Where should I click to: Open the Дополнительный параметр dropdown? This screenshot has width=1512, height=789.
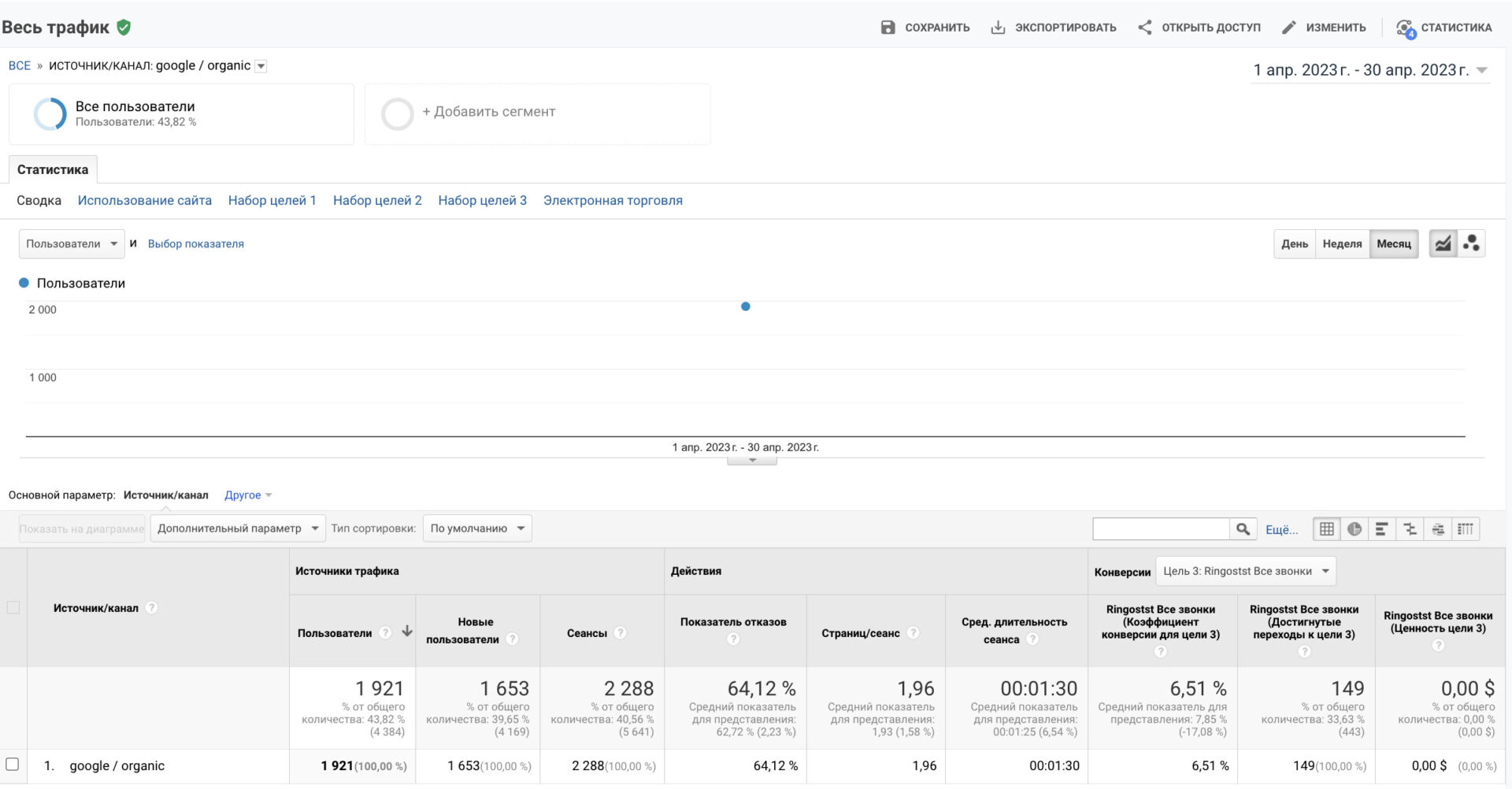238,528
